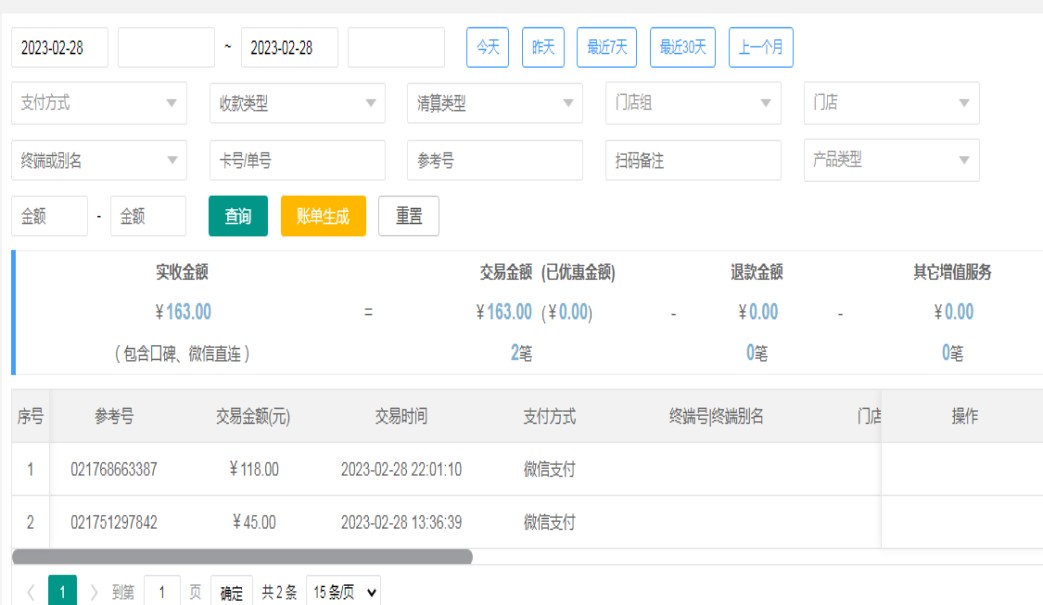This screenshot has width=1043, height=605.
Task: Click the 今天 quick date button
Action: click(488, 47)
